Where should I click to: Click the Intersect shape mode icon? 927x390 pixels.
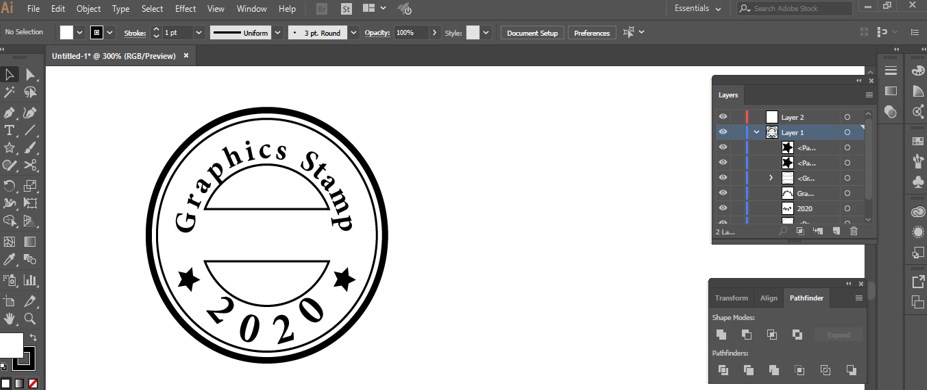772,334
